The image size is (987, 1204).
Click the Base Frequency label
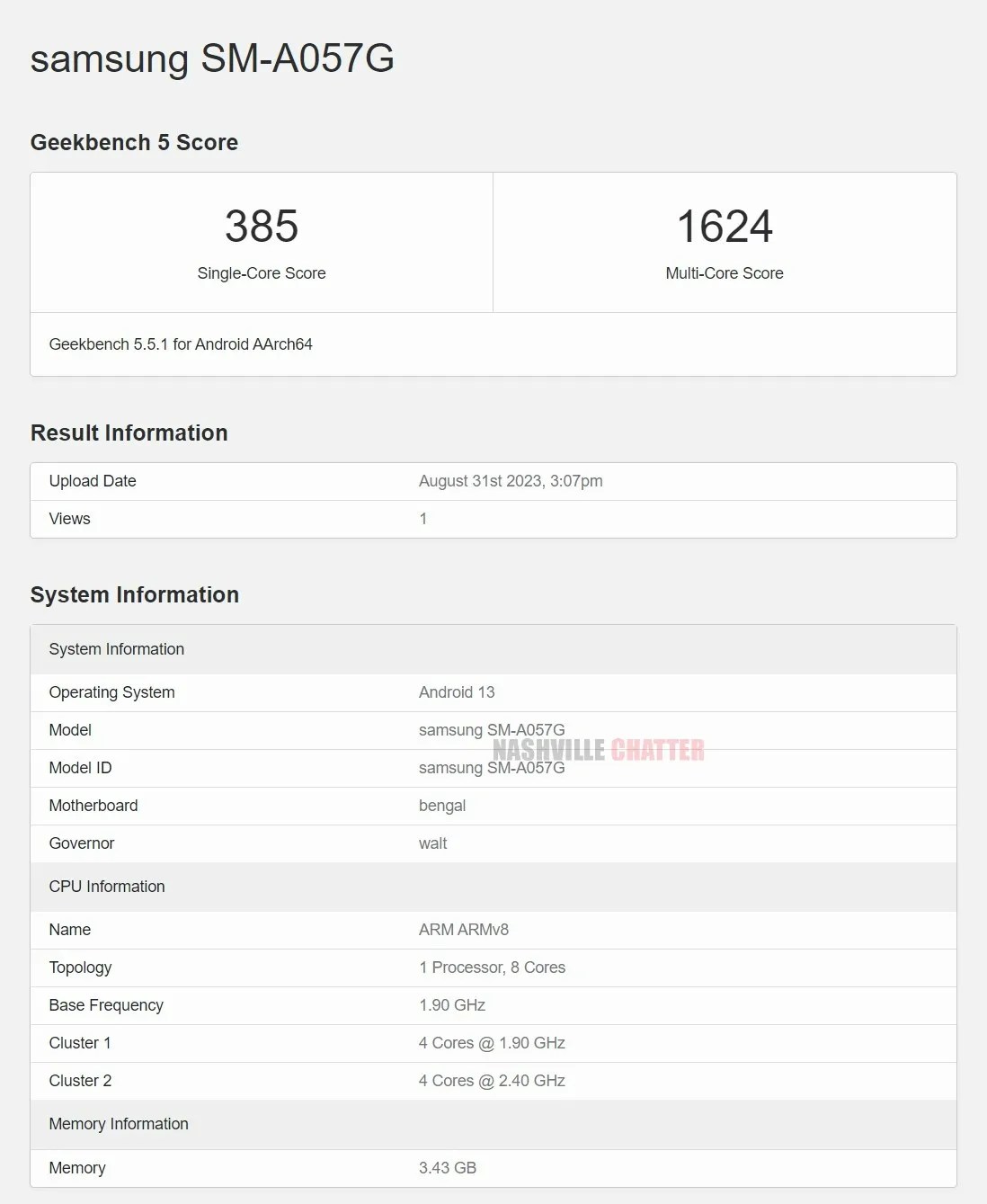(x=106, y=1005)
